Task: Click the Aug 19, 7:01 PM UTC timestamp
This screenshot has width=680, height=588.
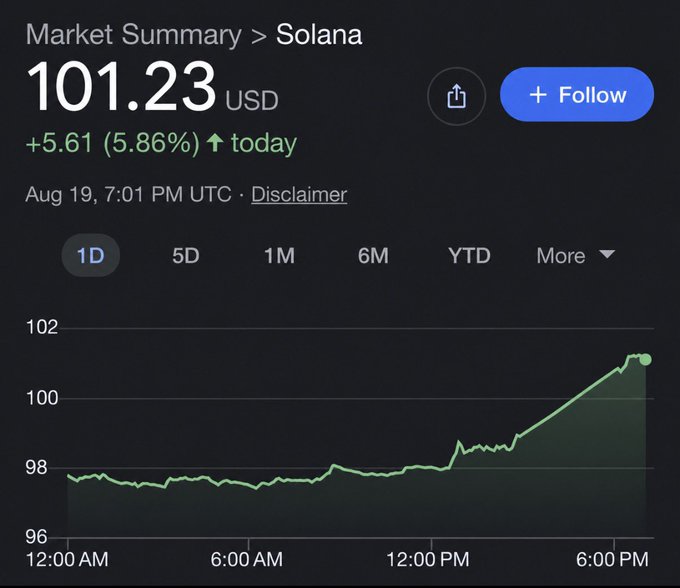Action: tap(128, 194)
